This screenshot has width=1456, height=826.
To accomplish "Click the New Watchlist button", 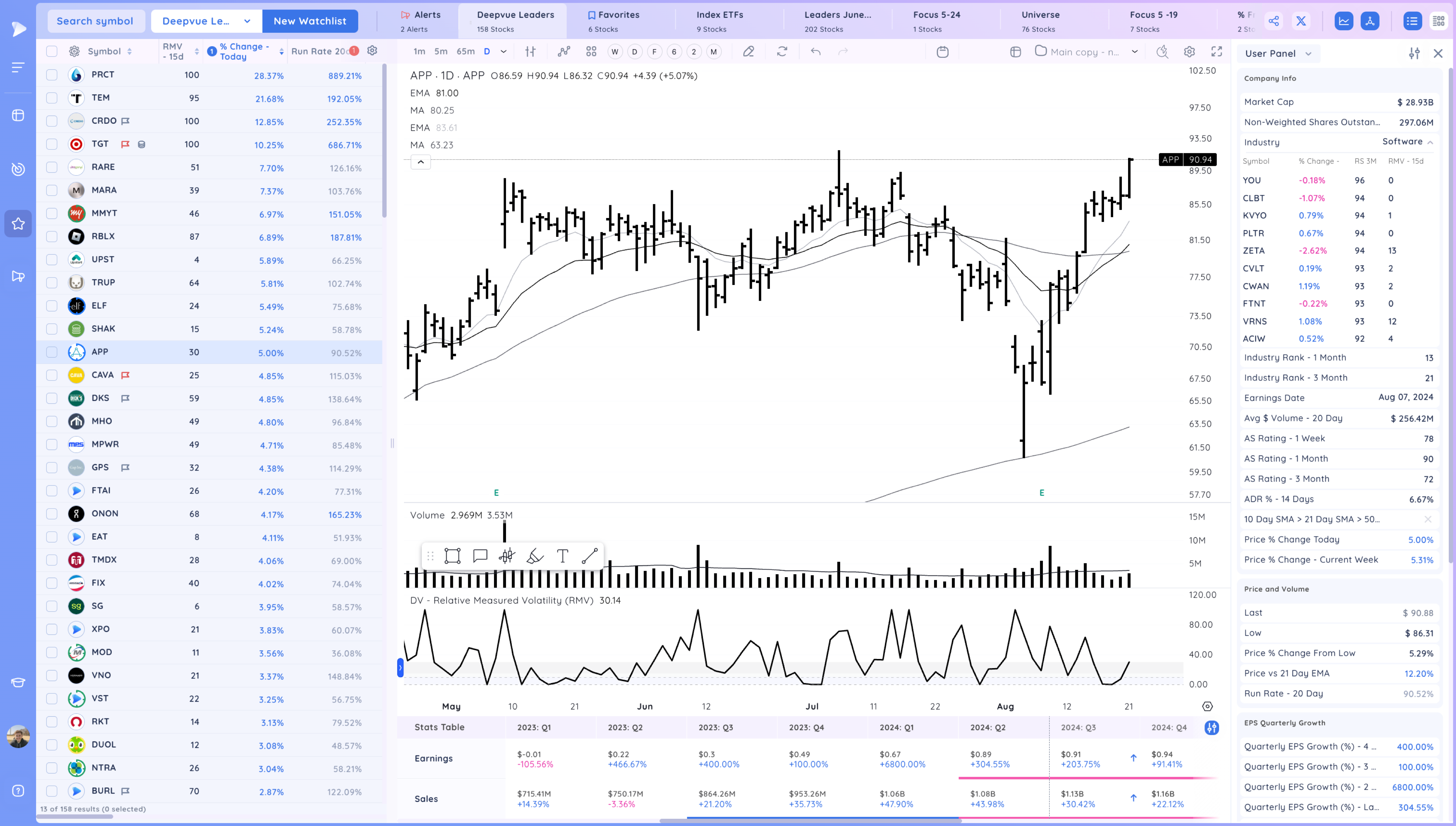I will coord(310,21).
